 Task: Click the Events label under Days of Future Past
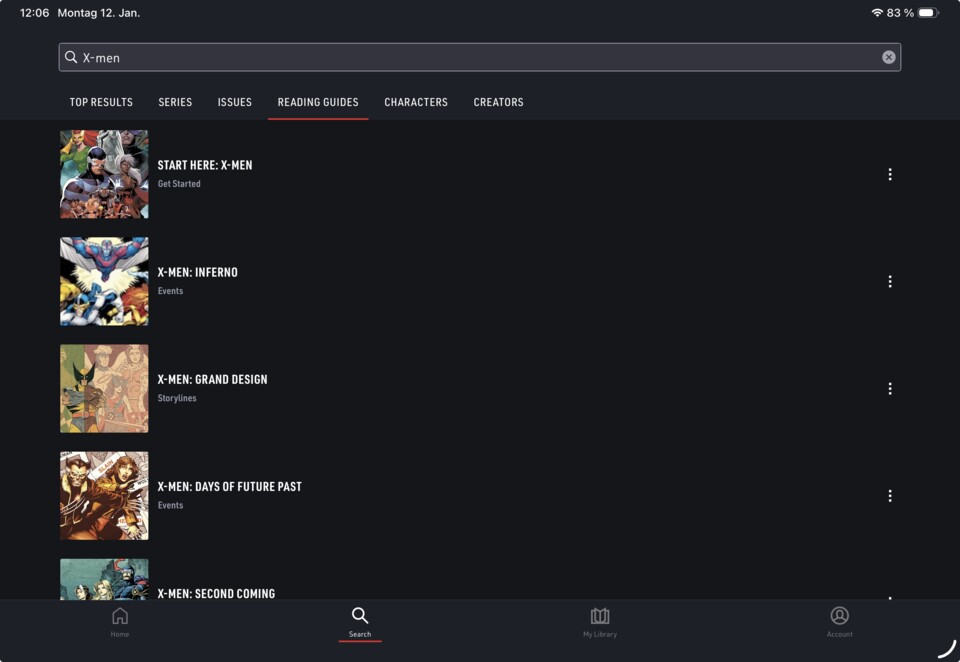[x=170, y=505]
